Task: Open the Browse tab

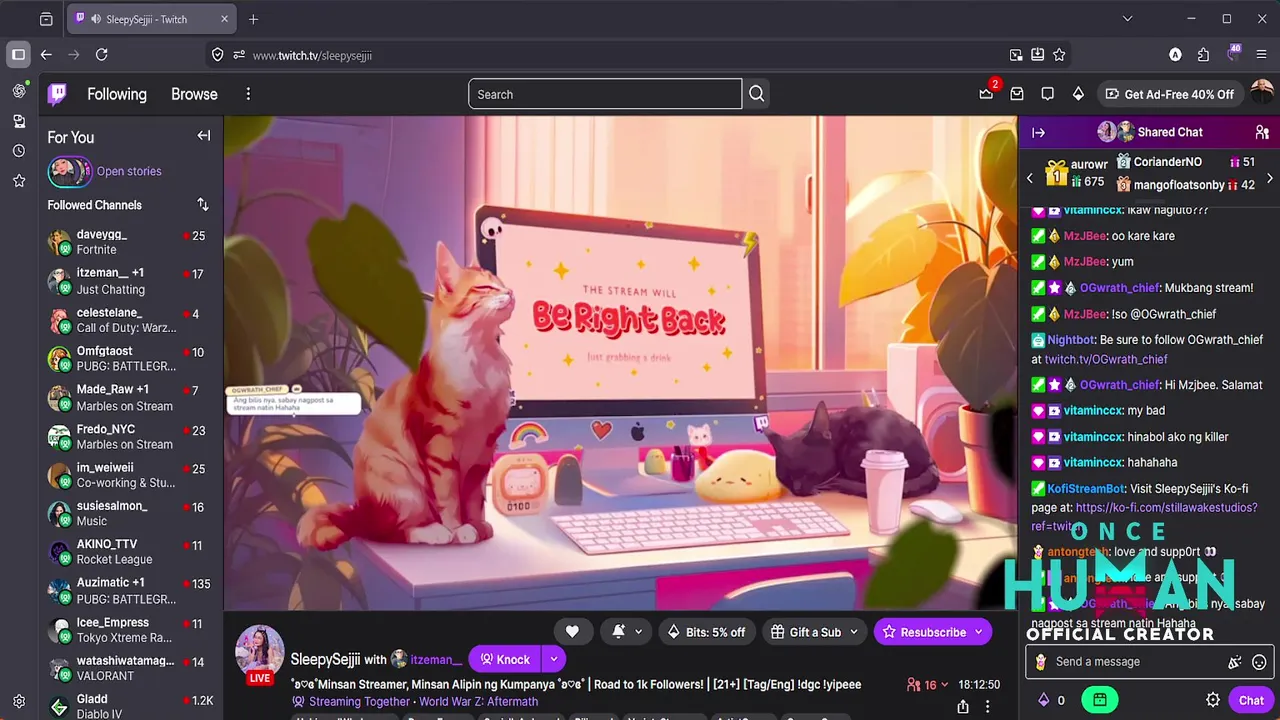Action: click(194, 94)
